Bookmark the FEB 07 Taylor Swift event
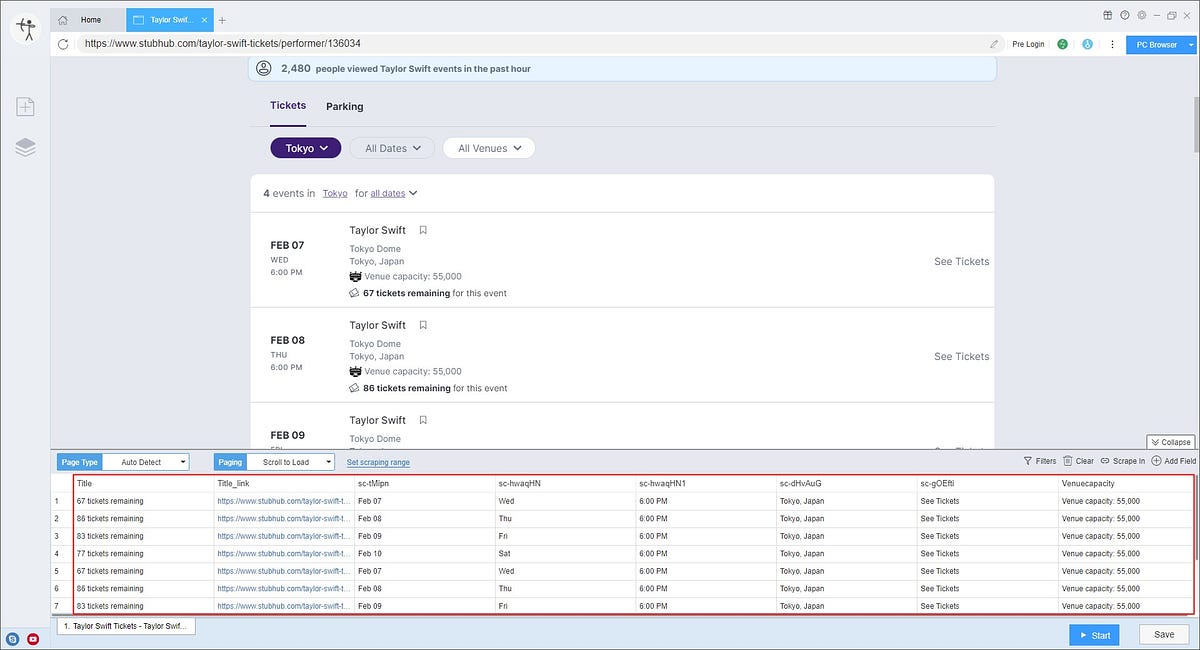Viewport: 1200px width, 650px height. tap(422, 229)
